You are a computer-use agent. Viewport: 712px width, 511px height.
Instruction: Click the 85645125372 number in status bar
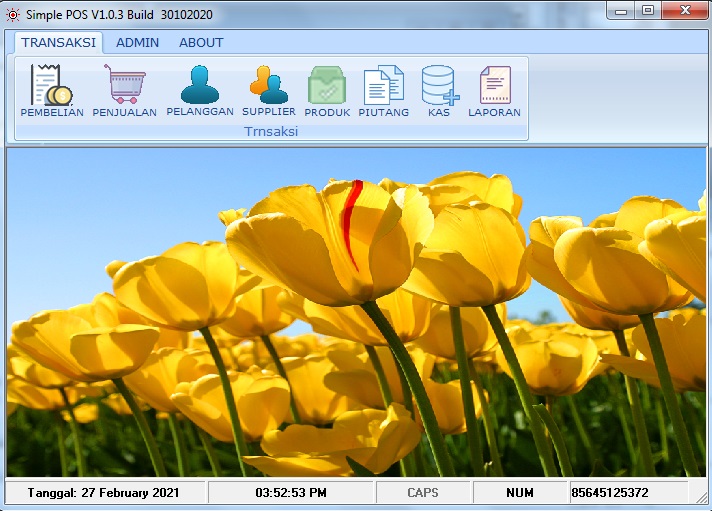[x=610, y=493]
